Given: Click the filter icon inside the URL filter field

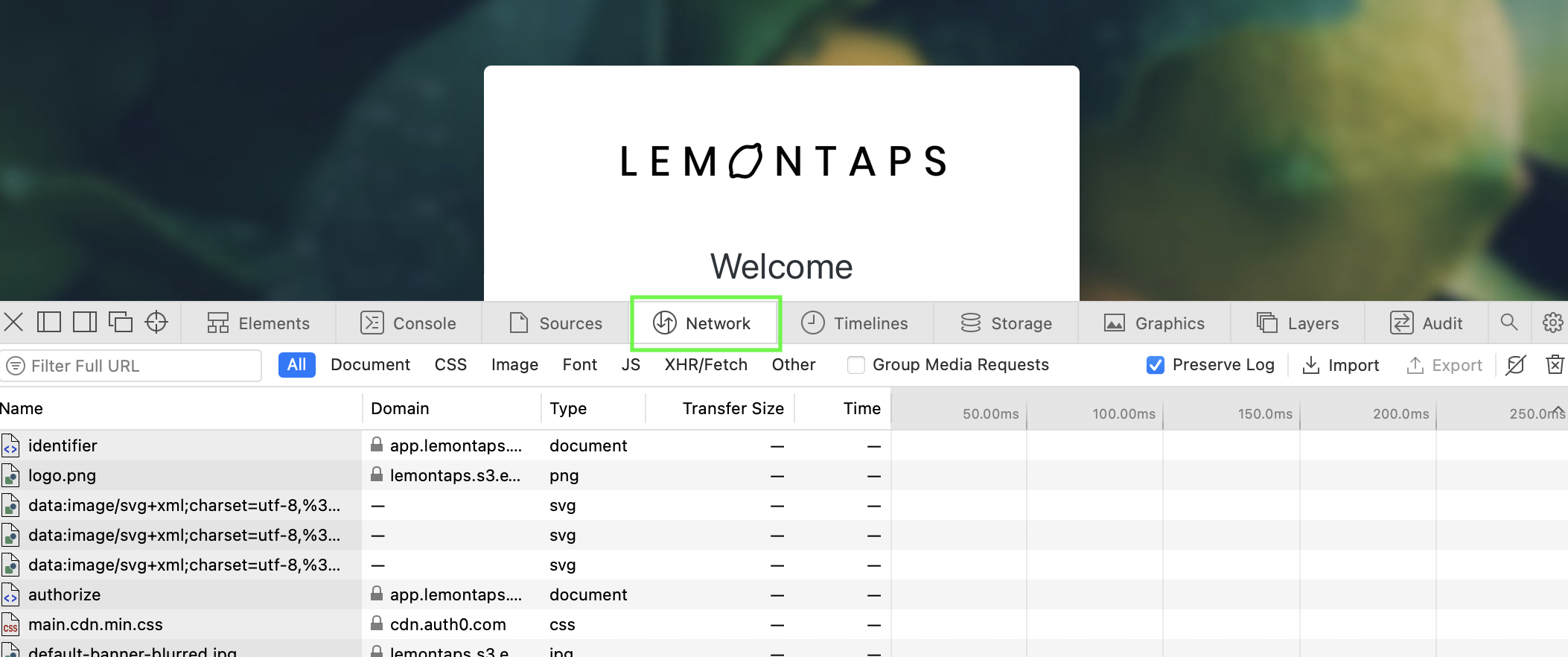Looking at the screenshot, I should click(x=16, y=366).
